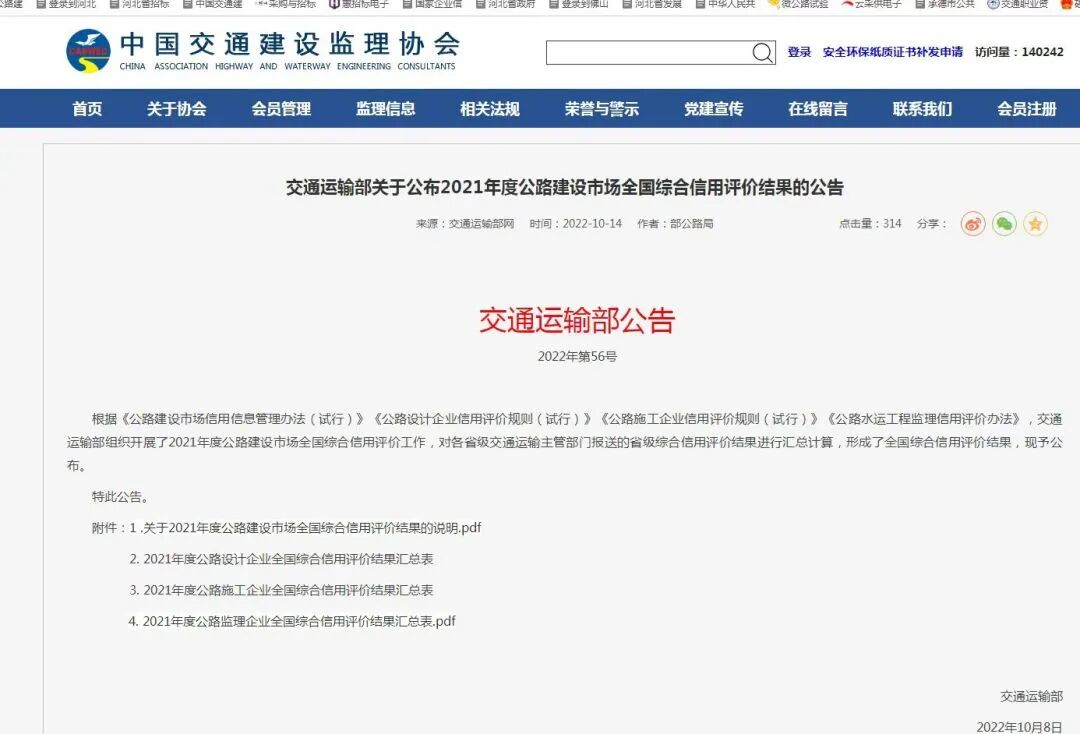Viewport: 1080px width, 734px height.
Task: Click the 登录 link
Action: coord(797,51)
